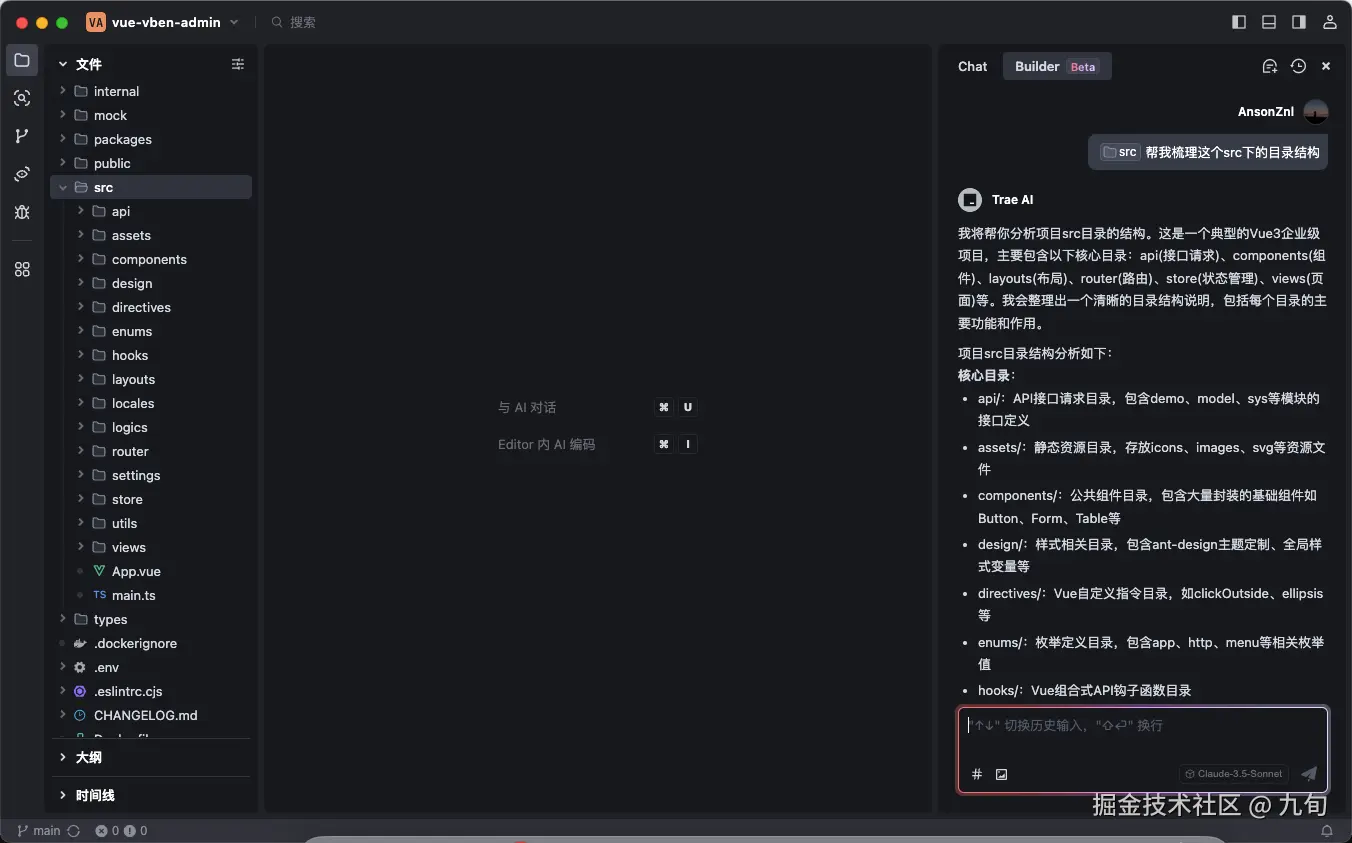Click the AnsonZnl user avatar

pyautogui.click(x=1316, y=112)
